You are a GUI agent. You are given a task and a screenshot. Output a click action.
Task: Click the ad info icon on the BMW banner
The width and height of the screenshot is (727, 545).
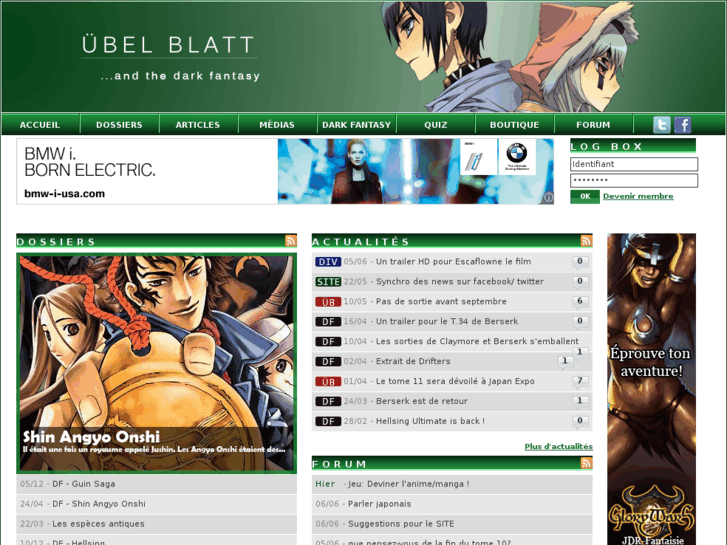(548, 198)
